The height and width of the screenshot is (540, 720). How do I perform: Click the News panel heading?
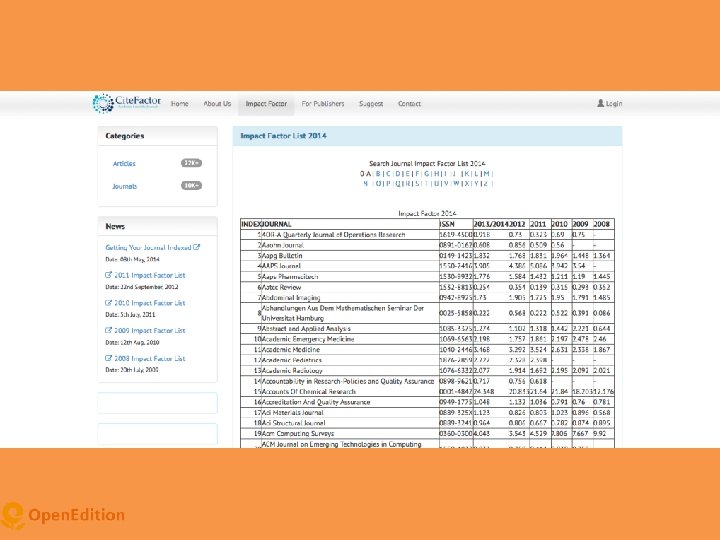pos(115,226)
